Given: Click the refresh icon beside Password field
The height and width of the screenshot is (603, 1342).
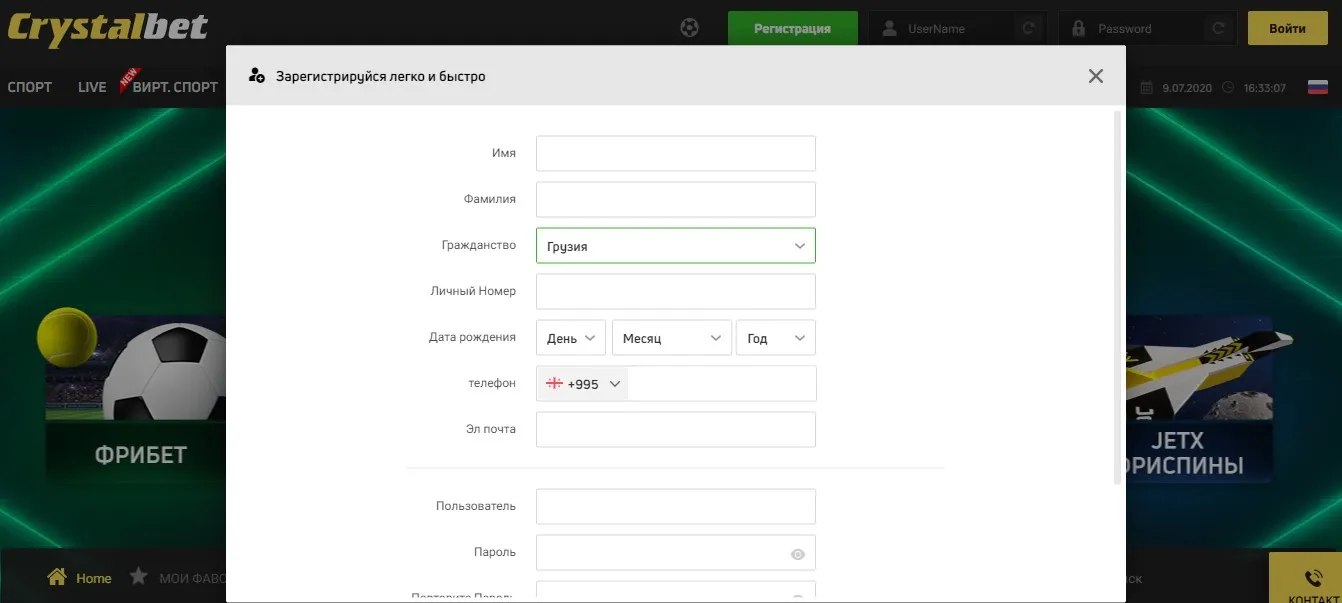Looking at the screenshot, I should click(1218, 28).
